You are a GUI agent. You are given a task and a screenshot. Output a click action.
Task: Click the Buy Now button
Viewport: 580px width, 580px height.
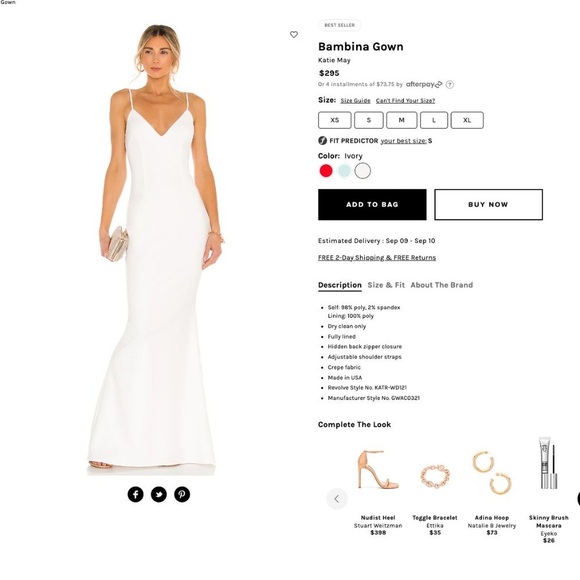pos(488,205)
